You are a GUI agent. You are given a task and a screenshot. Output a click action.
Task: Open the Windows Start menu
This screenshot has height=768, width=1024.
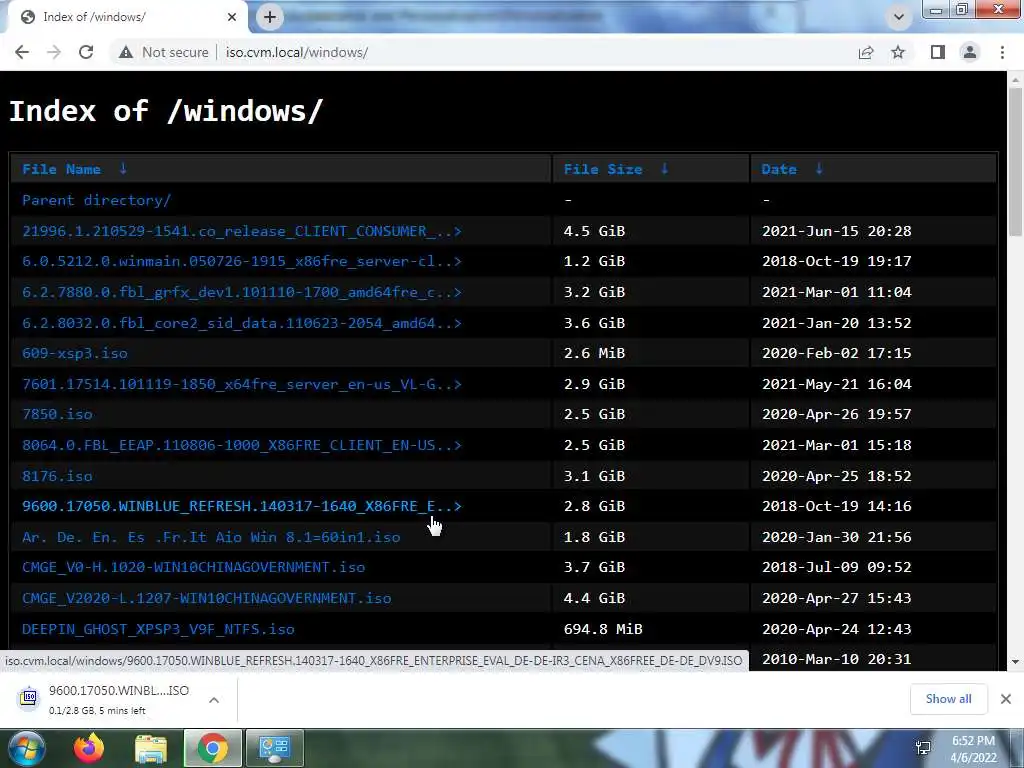click(x=26, y=748)
